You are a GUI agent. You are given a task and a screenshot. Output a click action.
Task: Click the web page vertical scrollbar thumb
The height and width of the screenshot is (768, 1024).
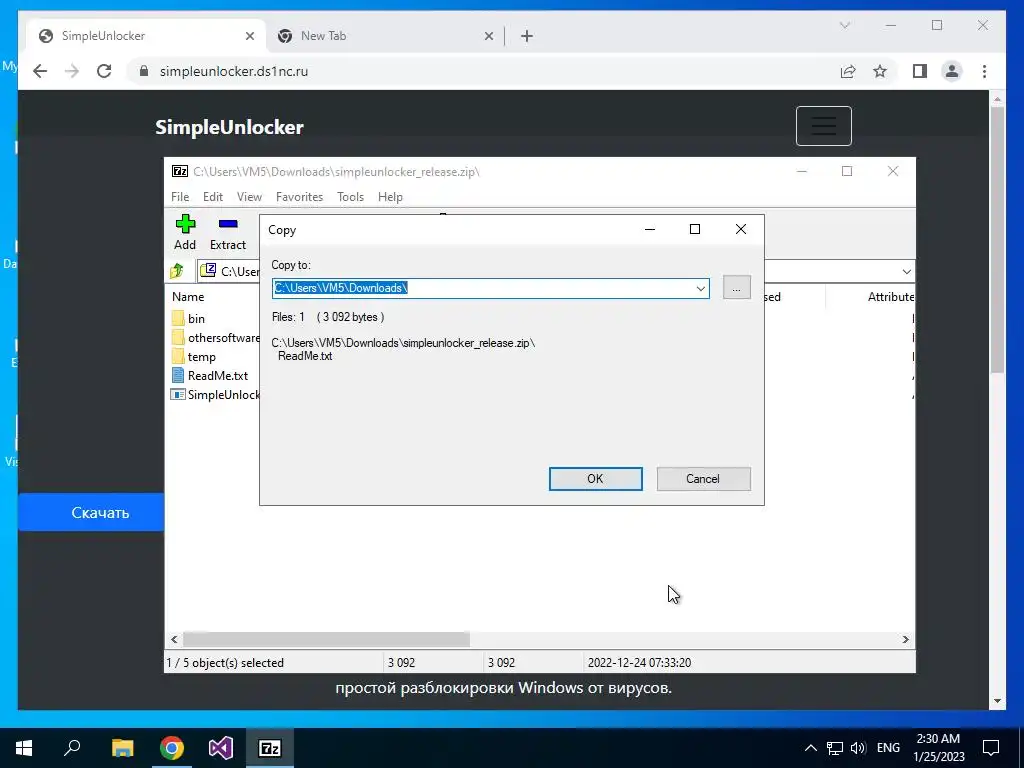[997, 240]
